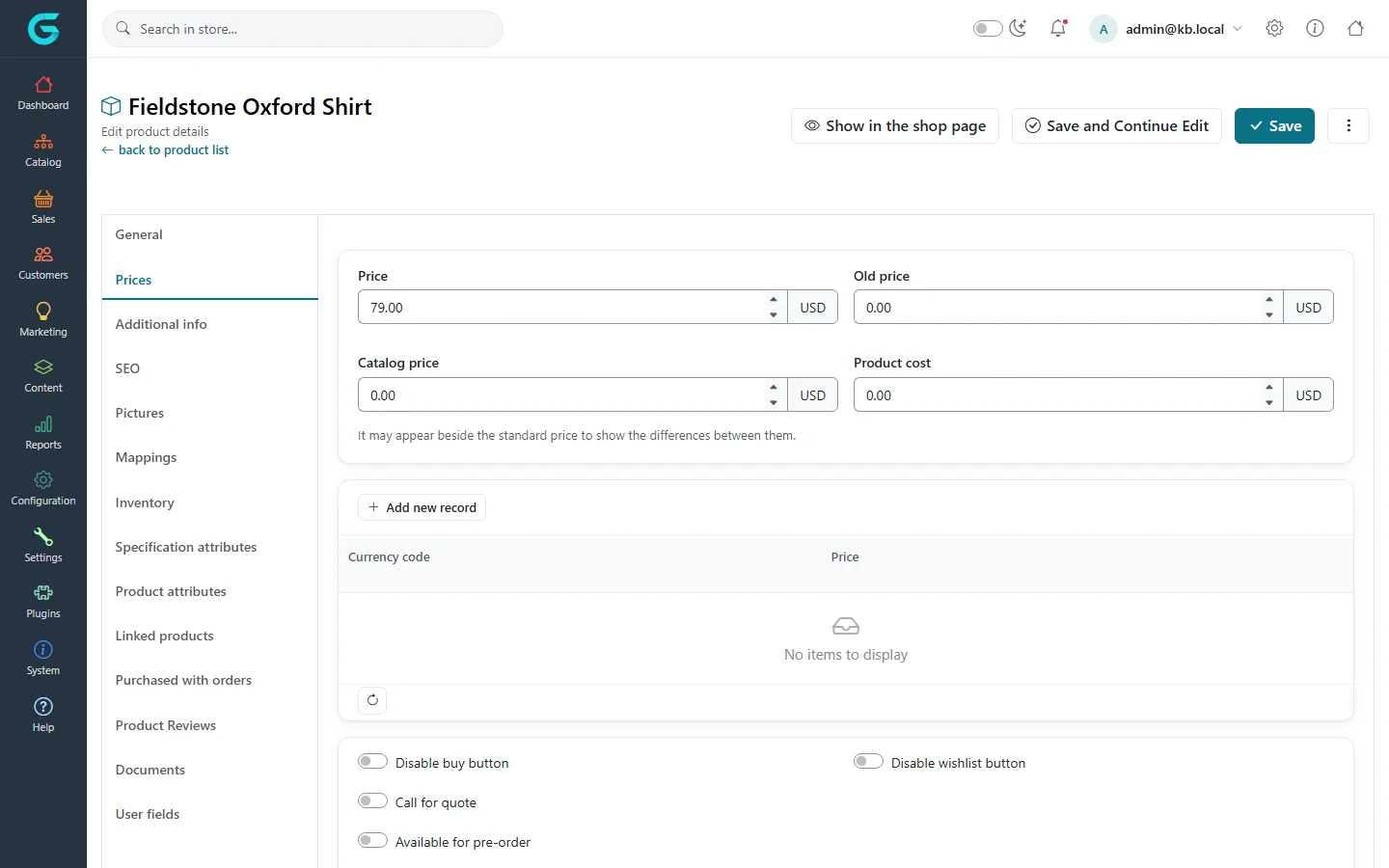Open the Sales sidebar icon
Screen dimensions: 1389x868
coord(43,199)
